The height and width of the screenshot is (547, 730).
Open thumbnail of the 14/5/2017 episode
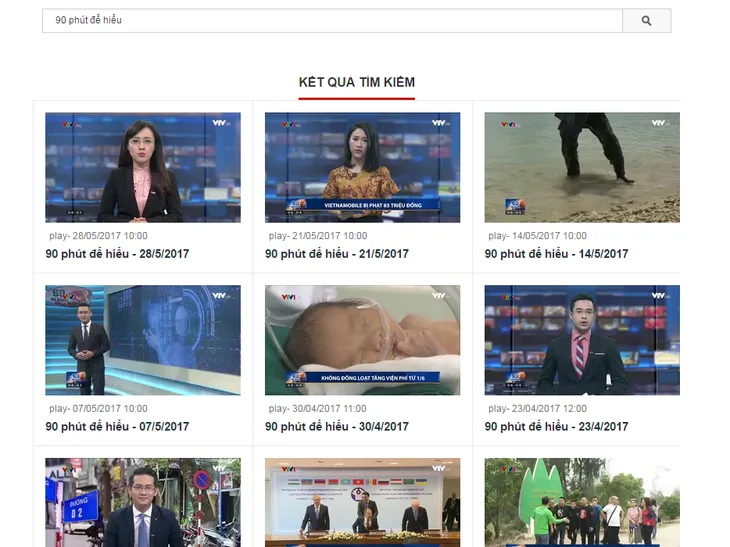(582, 167)
